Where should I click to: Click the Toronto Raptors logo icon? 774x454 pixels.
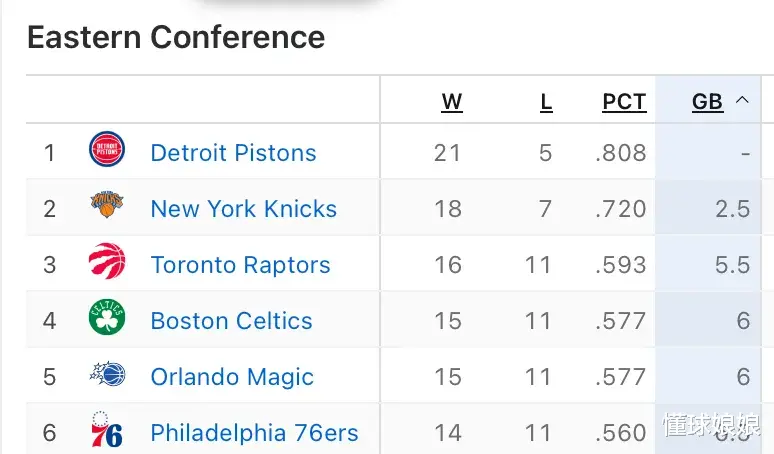[107, 264]
